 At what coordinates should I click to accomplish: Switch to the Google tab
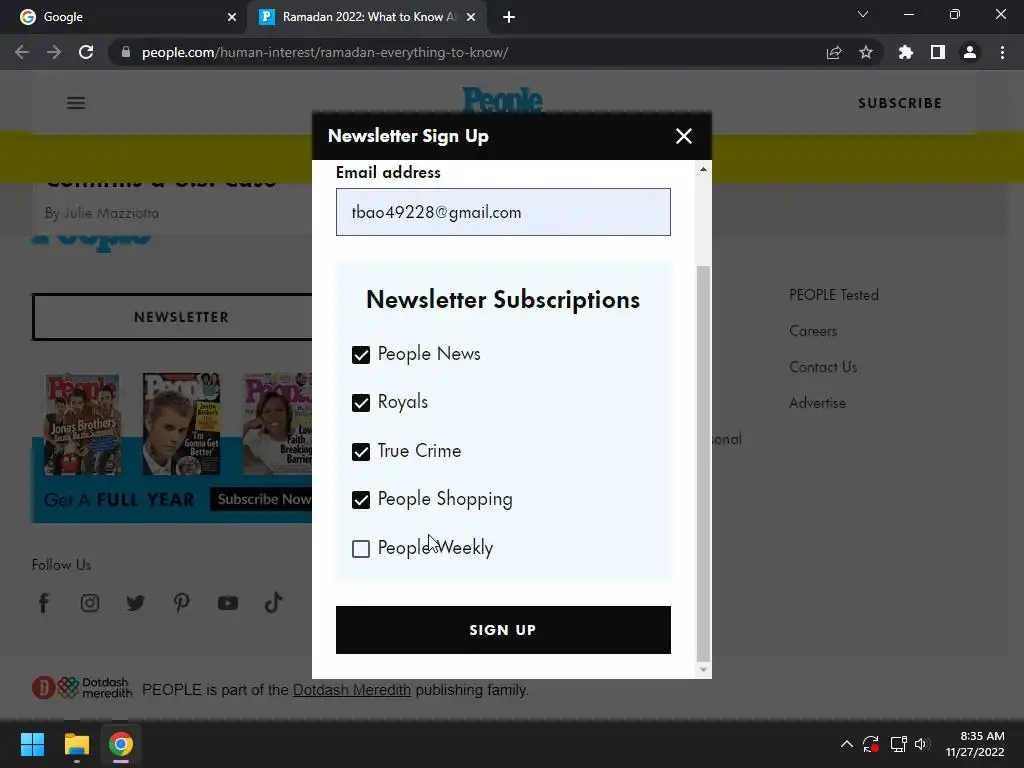click(x=124, y=17)
